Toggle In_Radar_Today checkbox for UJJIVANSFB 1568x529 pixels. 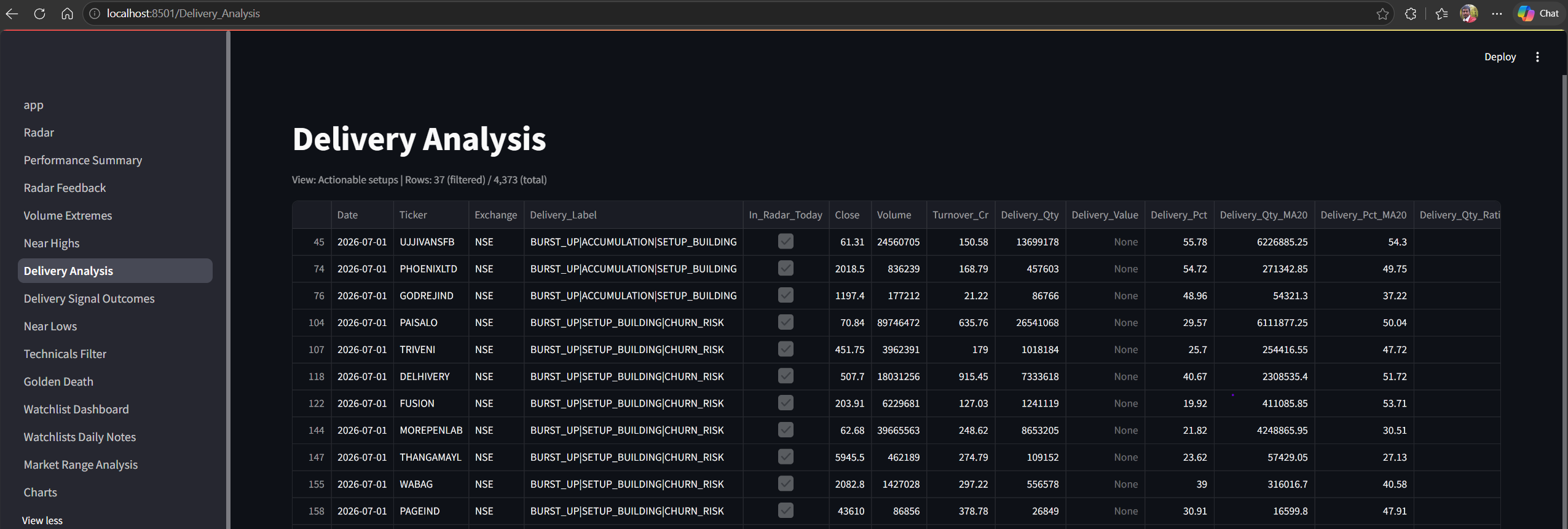click(x=786, y=242)
